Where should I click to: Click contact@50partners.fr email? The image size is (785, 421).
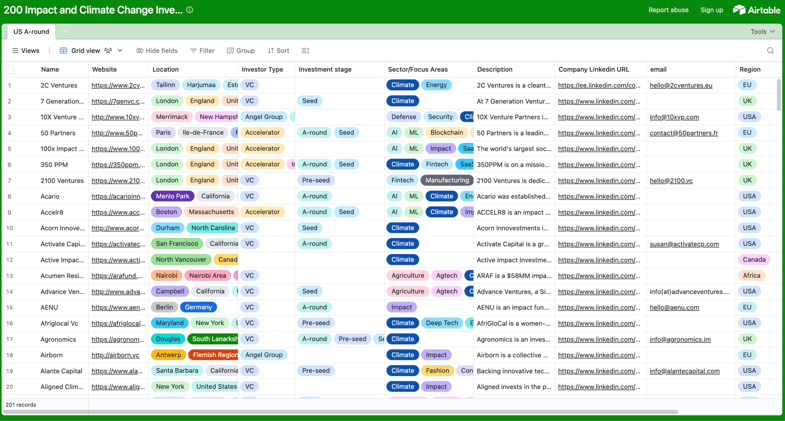684,133
